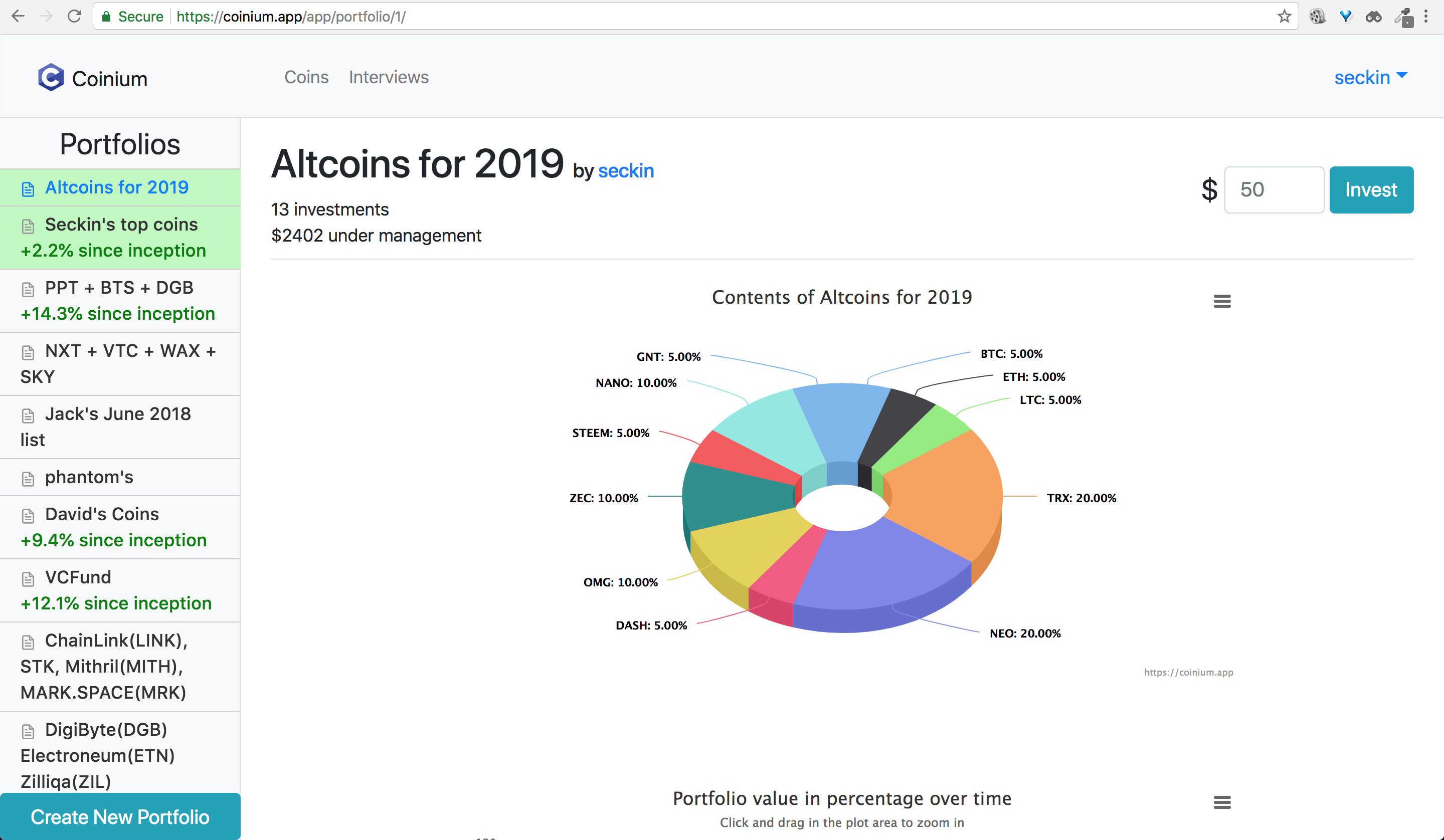Screen dimensions: 1444x840
Task: Go back using the browser back arrow
Action: (x=19, y=16)
